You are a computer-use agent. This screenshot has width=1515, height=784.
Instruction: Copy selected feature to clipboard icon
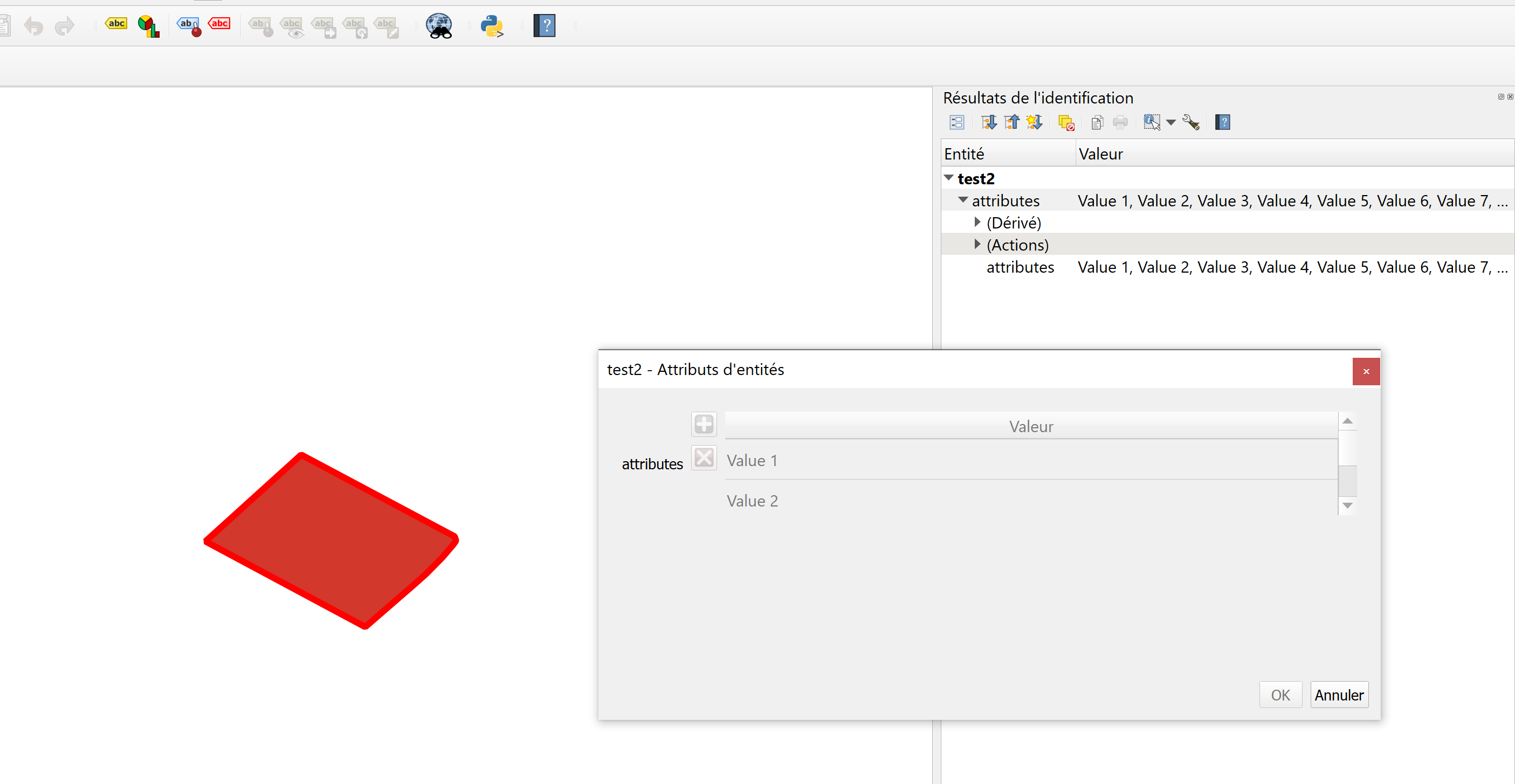tap(1097, 122)
